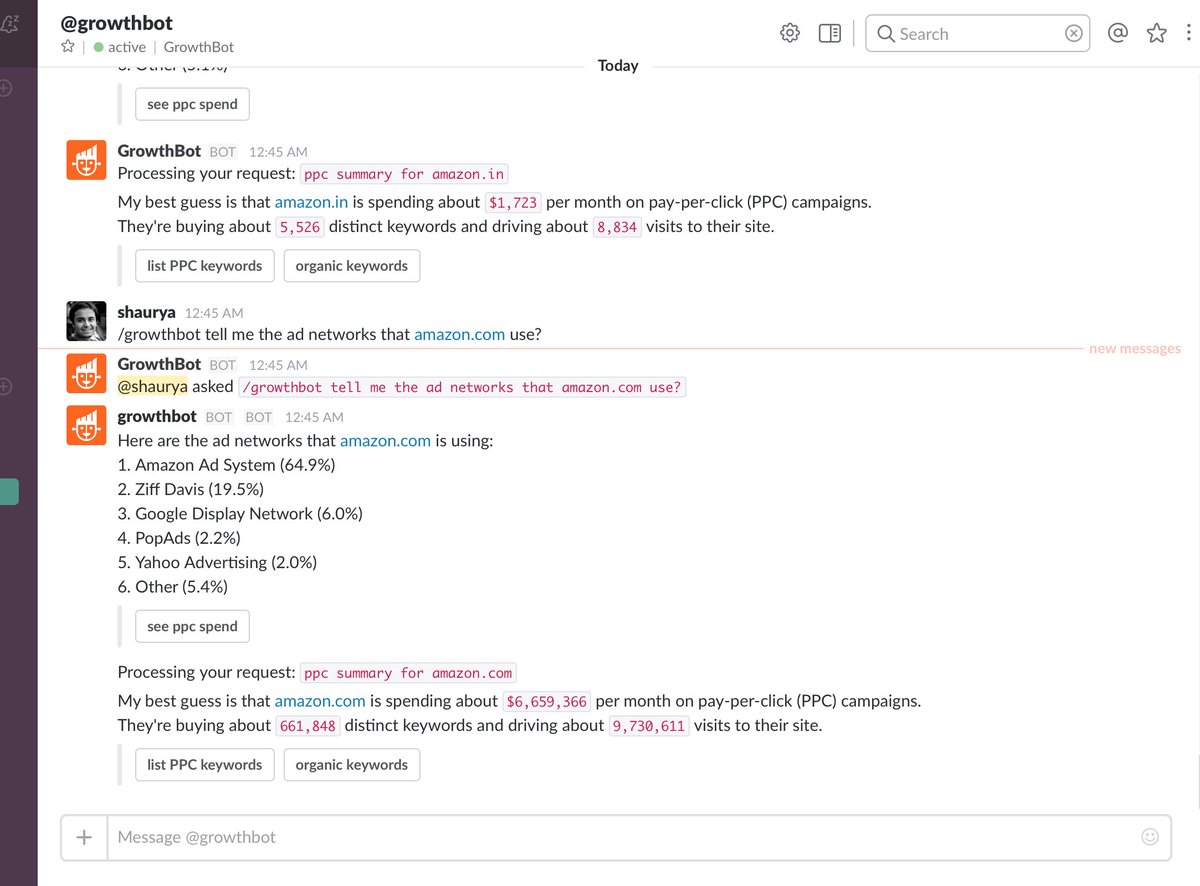Click 'ppc summary for amazon.com' code snippet
This screenshot has width=1200, height=886.
[x=408, y=673]
